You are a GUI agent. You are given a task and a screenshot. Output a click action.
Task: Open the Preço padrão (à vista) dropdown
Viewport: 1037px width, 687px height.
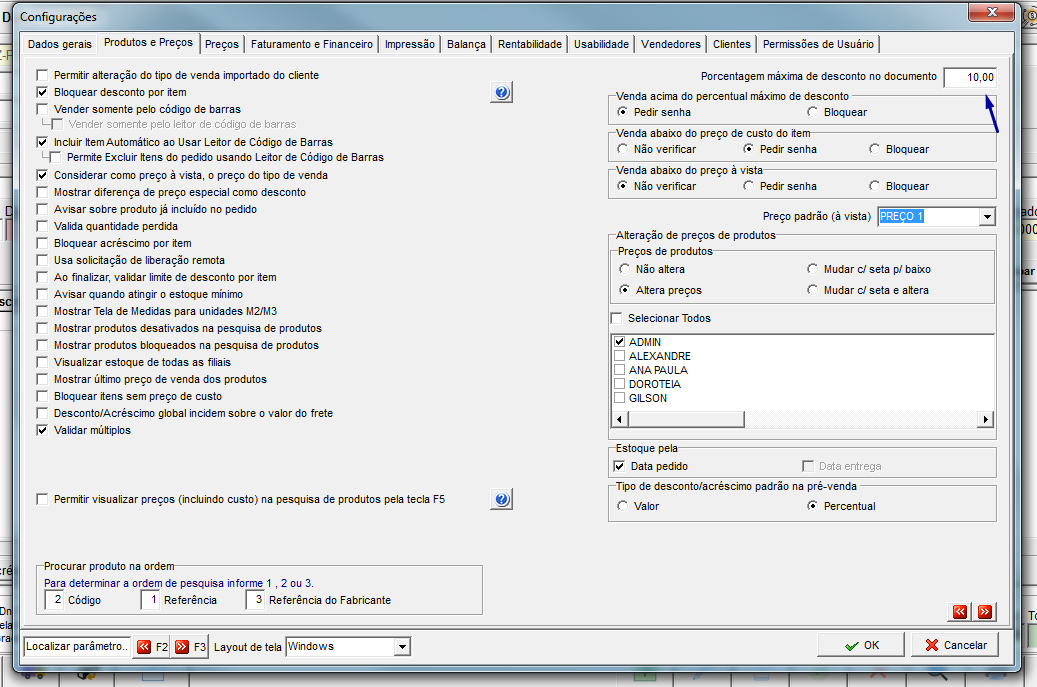[x=987, y=216]
